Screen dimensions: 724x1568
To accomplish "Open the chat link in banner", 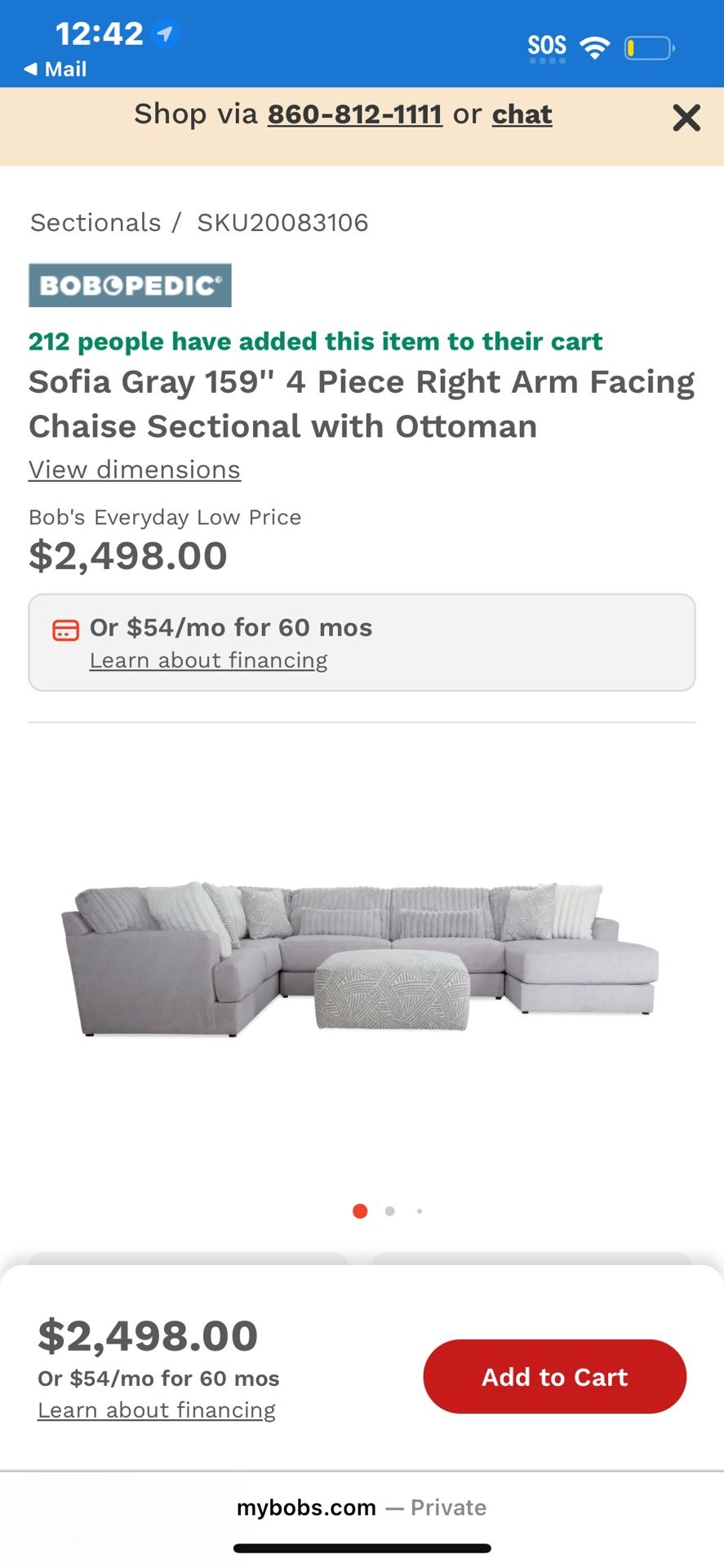I will click(x=522, y=114).
